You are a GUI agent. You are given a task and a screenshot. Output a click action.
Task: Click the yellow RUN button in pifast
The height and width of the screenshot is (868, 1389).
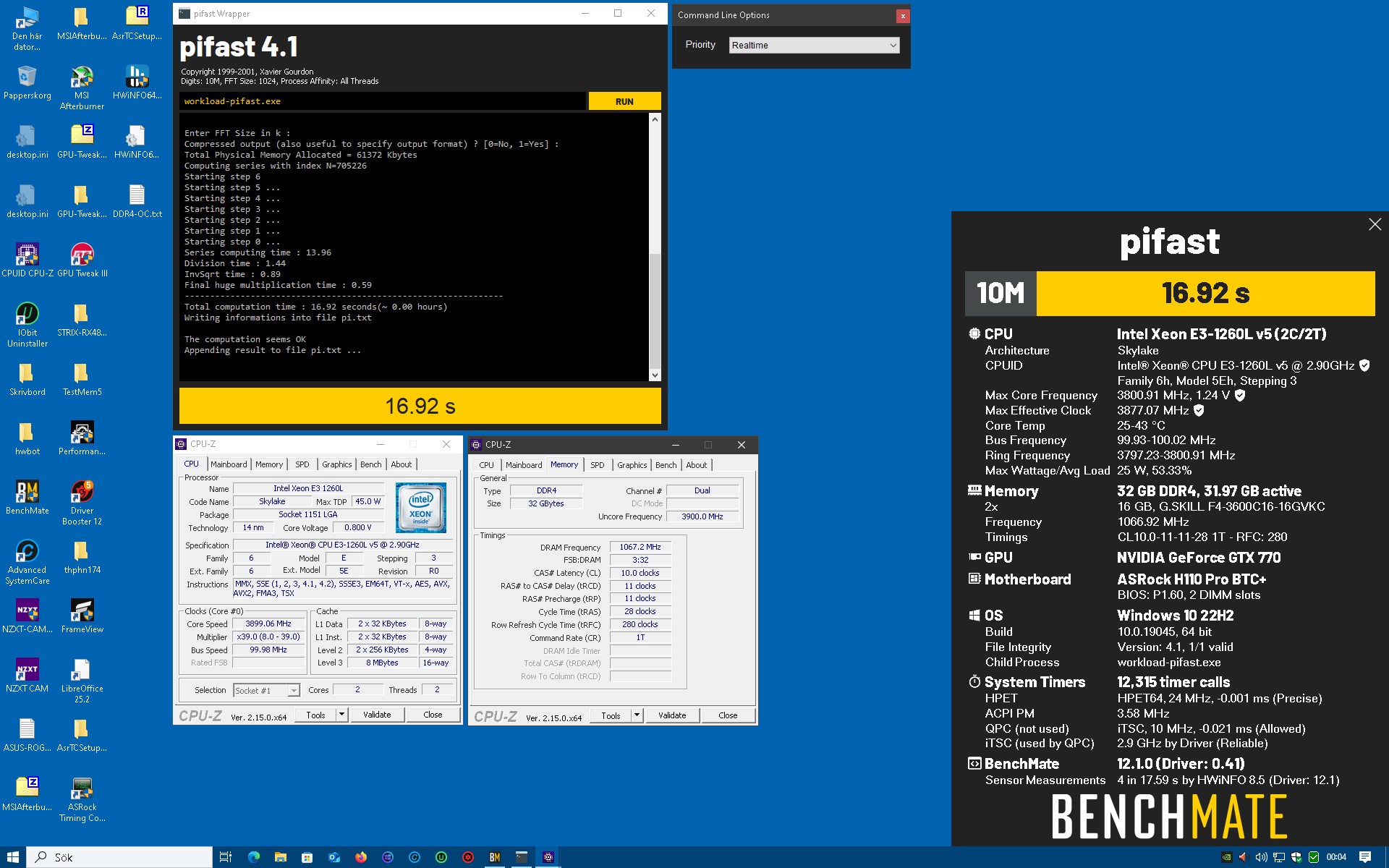pyautogui.click(x=624, y=101)
